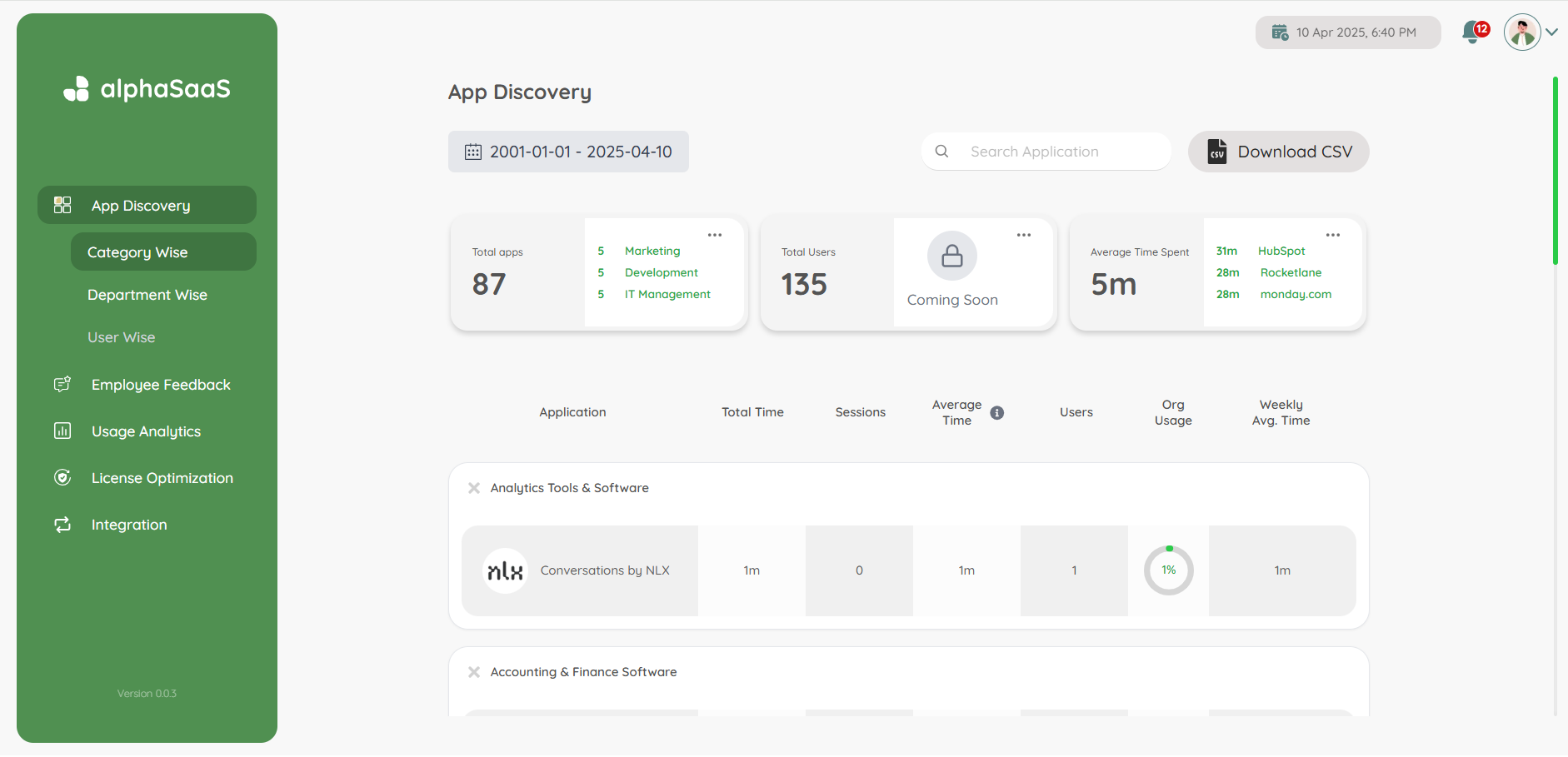Screen dimensions: 1568x757
Task: Click the green vertical page scrollbar
Action: pyautogui.click(x=1556, y=171)
